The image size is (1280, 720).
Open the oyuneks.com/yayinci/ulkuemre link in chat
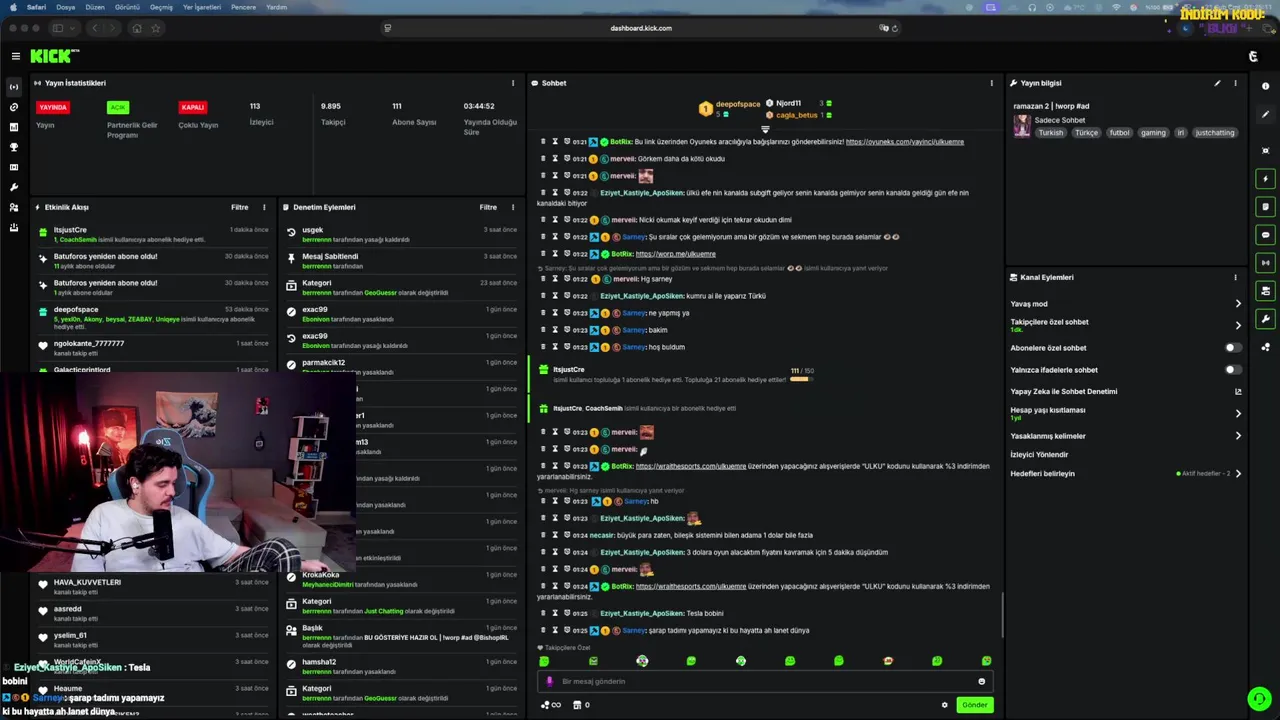pyautogui.click(x=905, y=142)
